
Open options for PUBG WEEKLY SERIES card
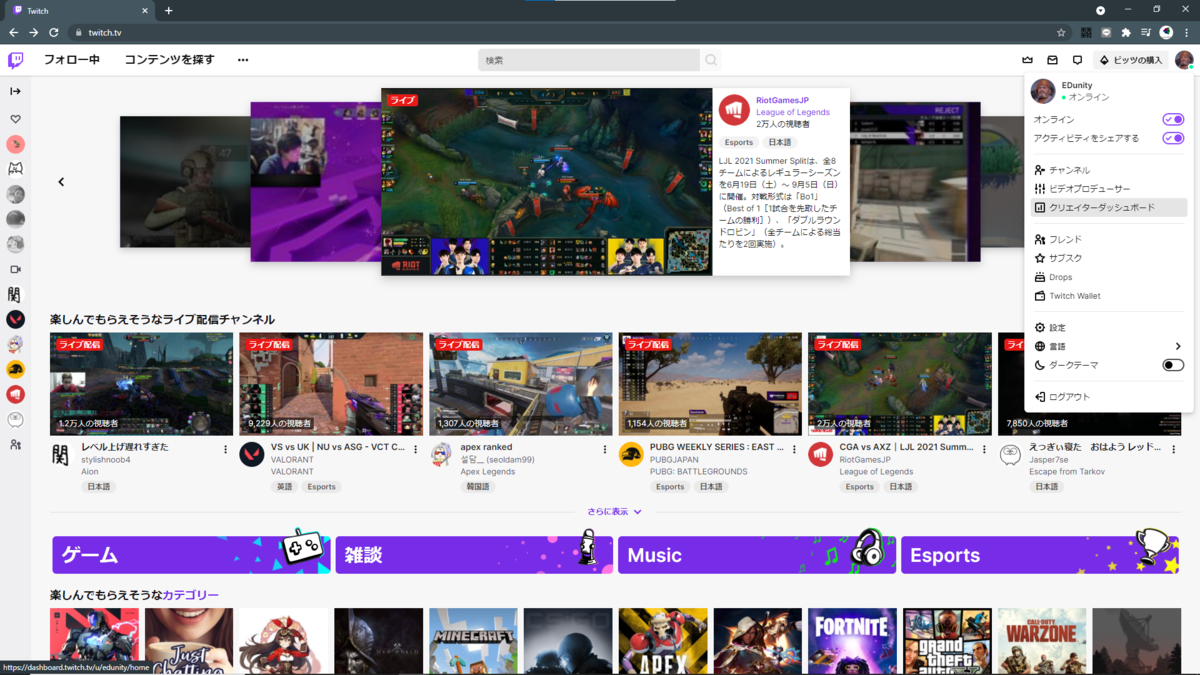[x=795, y=450]
